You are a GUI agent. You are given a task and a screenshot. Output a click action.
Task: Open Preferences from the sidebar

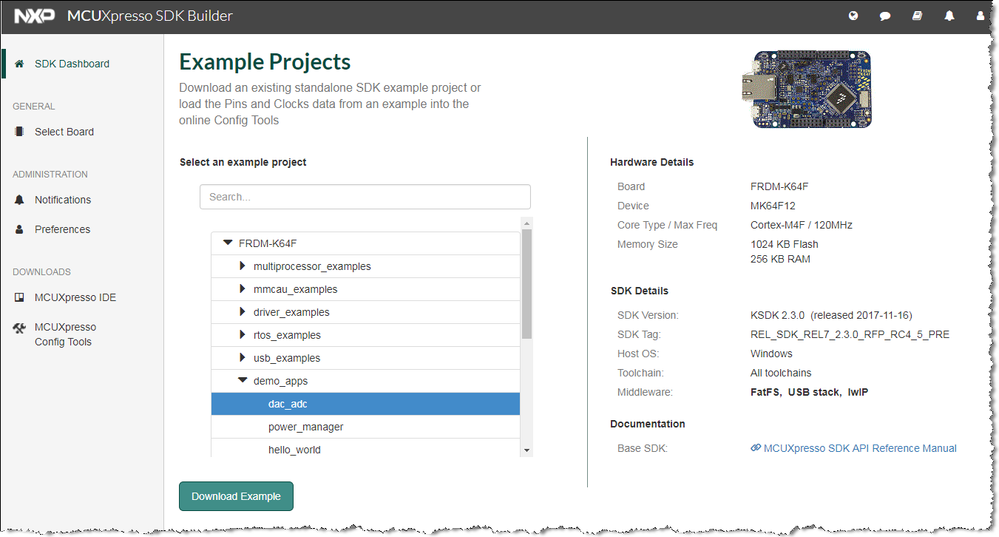click(x=62, y=229)
